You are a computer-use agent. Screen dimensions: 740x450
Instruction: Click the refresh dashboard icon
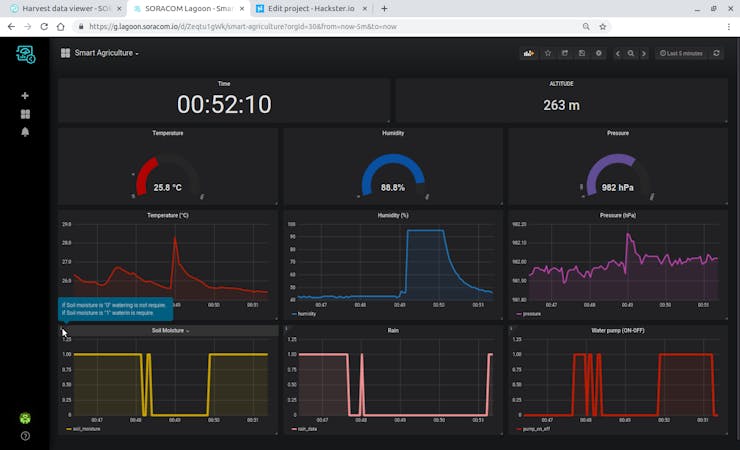click(x=716, y=53)
